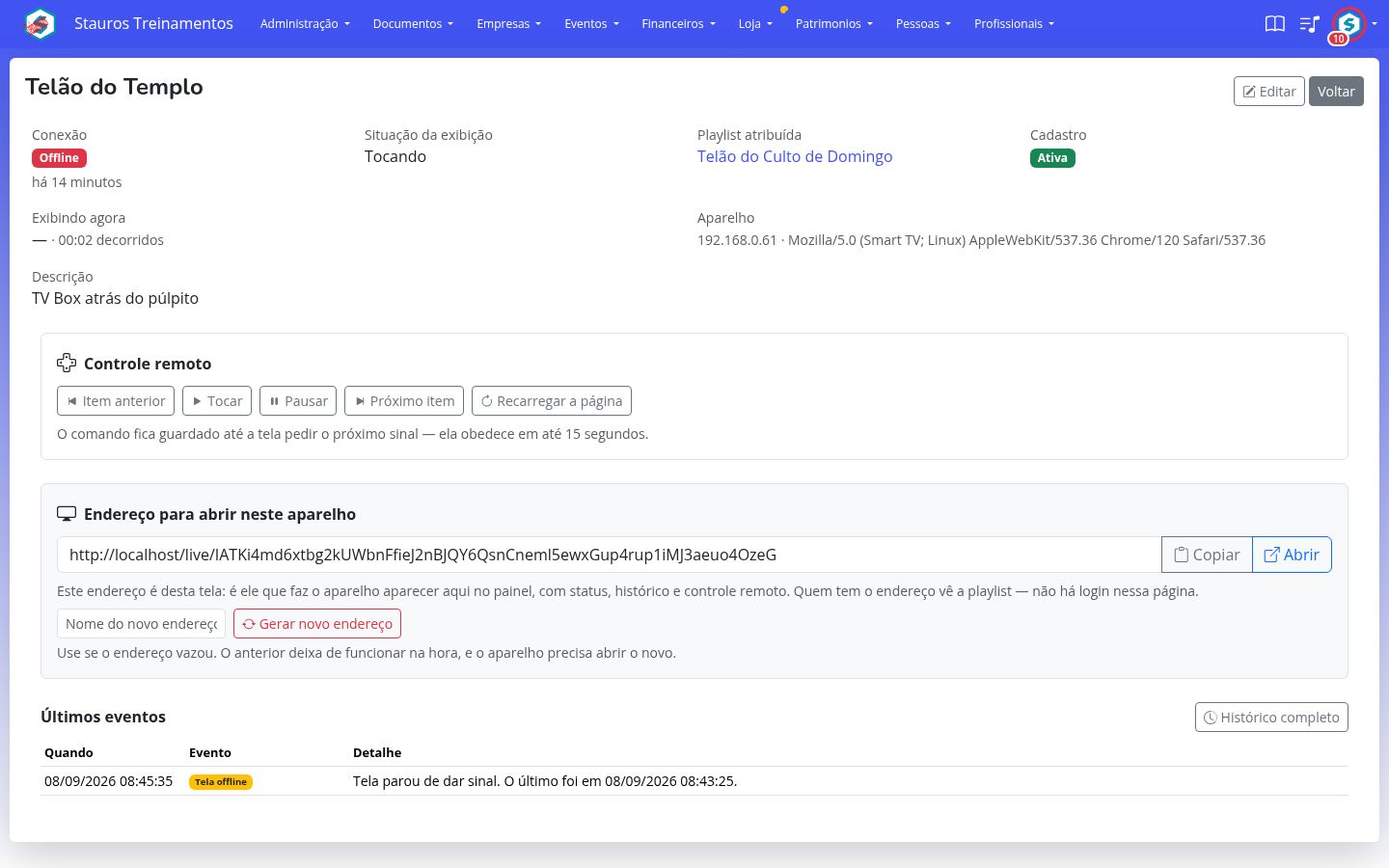Click the Tocando exhibition status text

pos(395,156)
